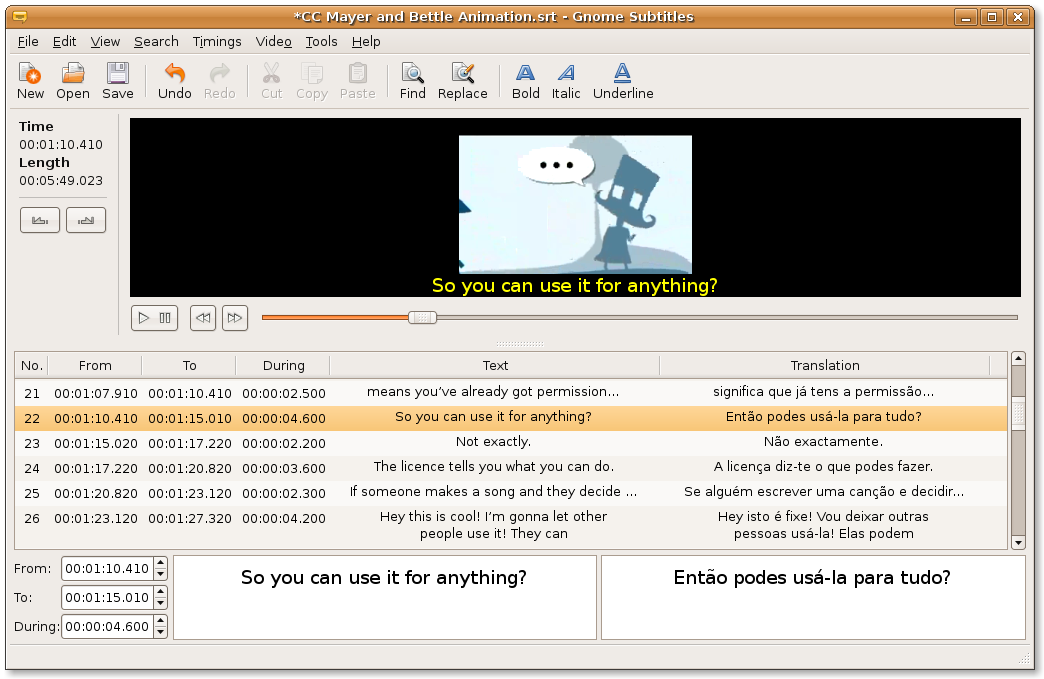The width and height of the screenshot is (1044, 679).
Task: Decrease the From time with down arrow
Action: [160, 574]
